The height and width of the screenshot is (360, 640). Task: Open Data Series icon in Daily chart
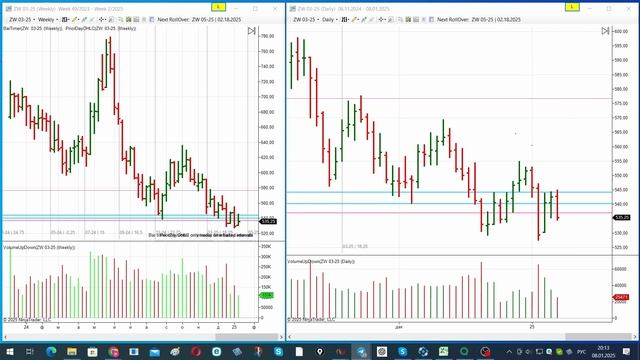pos(408,19)
